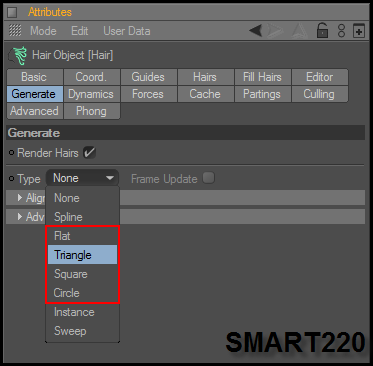Click the Attributes panel title
The width and height of the screenshot is (373, 366).
(x=50, y=12)
